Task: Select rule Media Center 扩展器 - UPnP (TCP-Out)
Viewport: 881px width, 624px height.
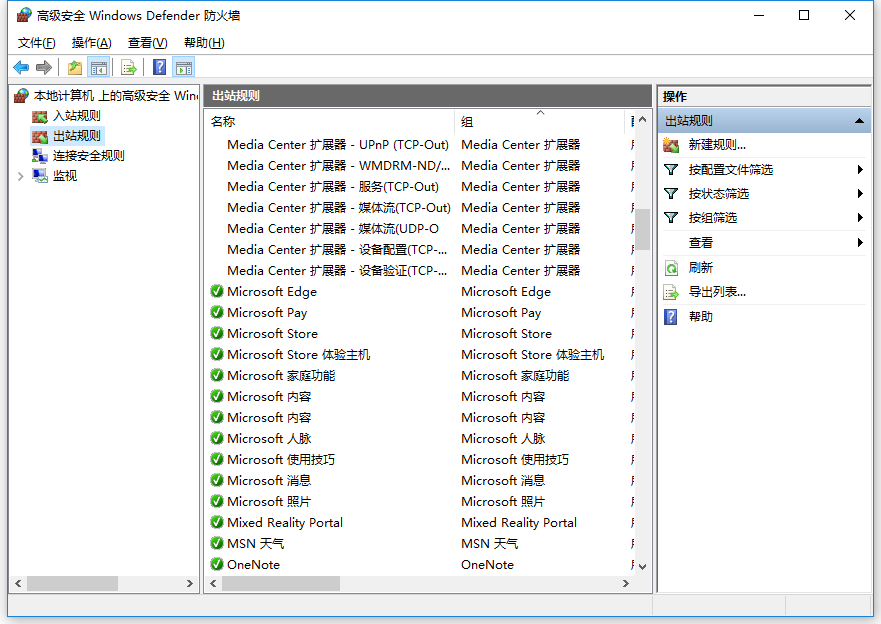Action: pos(338,144)
